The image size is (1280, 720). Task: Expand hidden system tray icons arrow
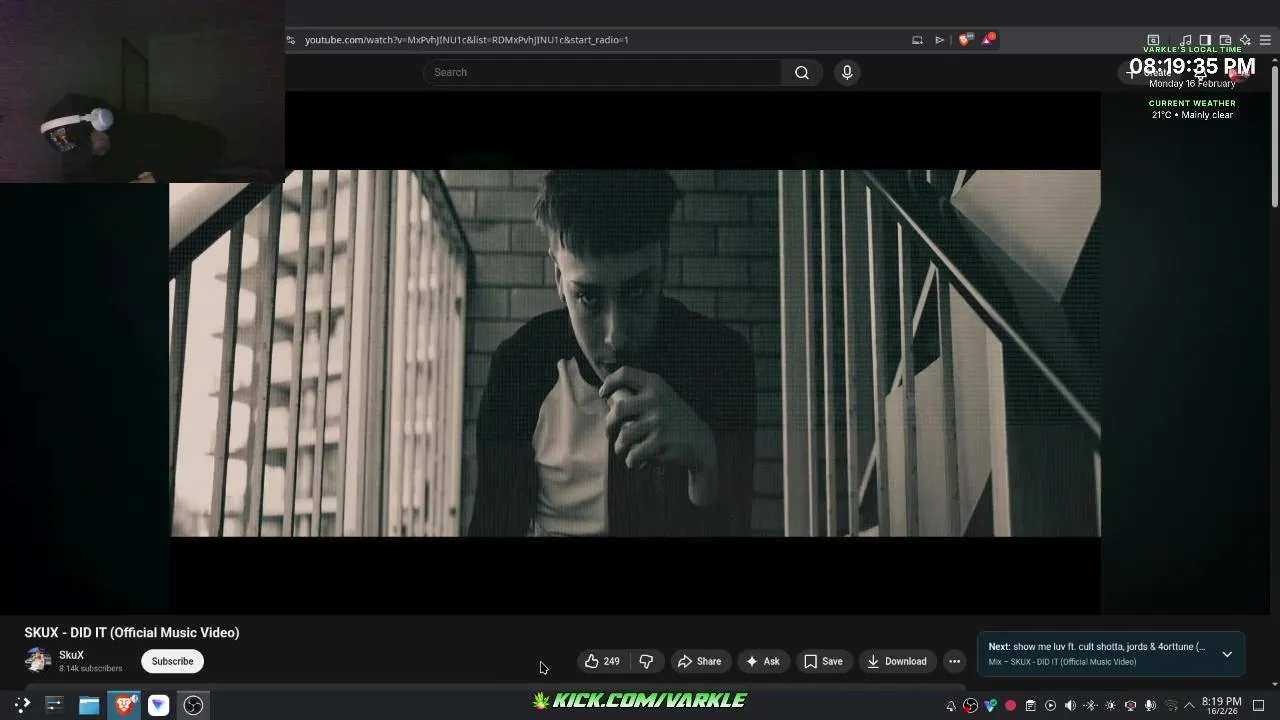point(1189,706)
